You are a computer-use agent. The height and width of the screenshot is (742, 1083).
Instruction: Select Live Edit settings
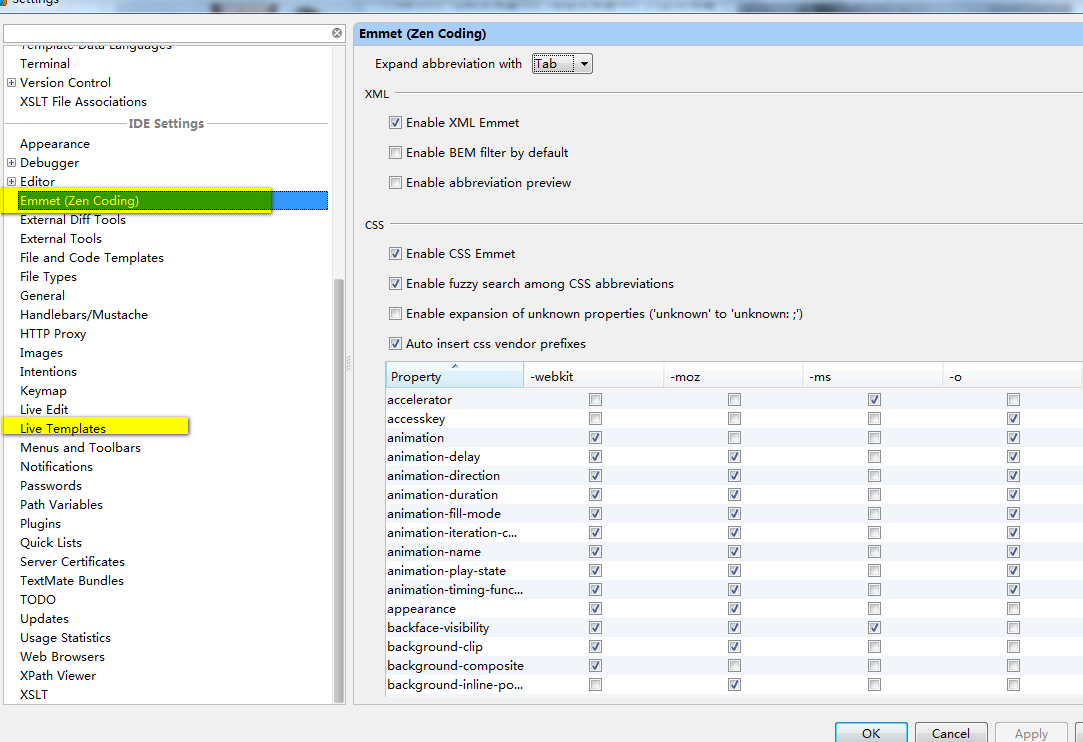tap(44, 410)
